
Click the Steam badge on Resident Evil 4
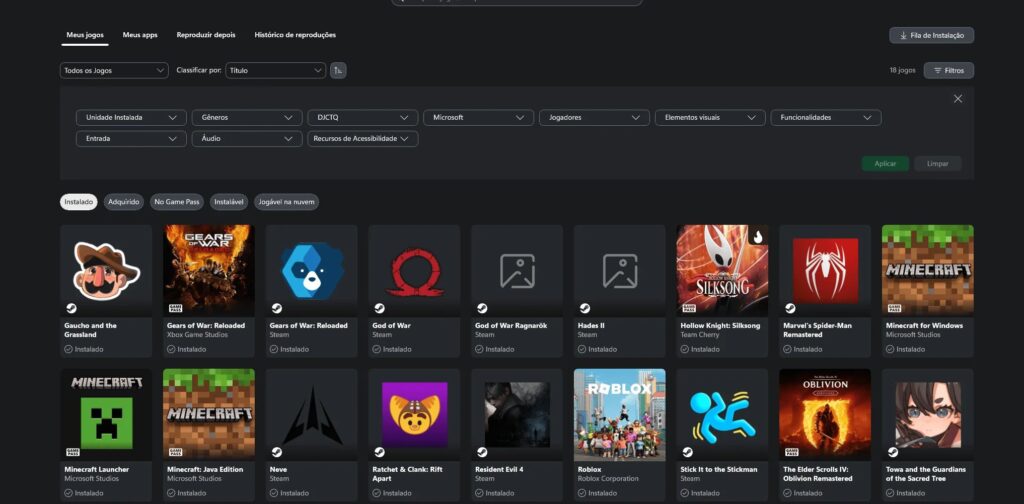tap(483, 452)
